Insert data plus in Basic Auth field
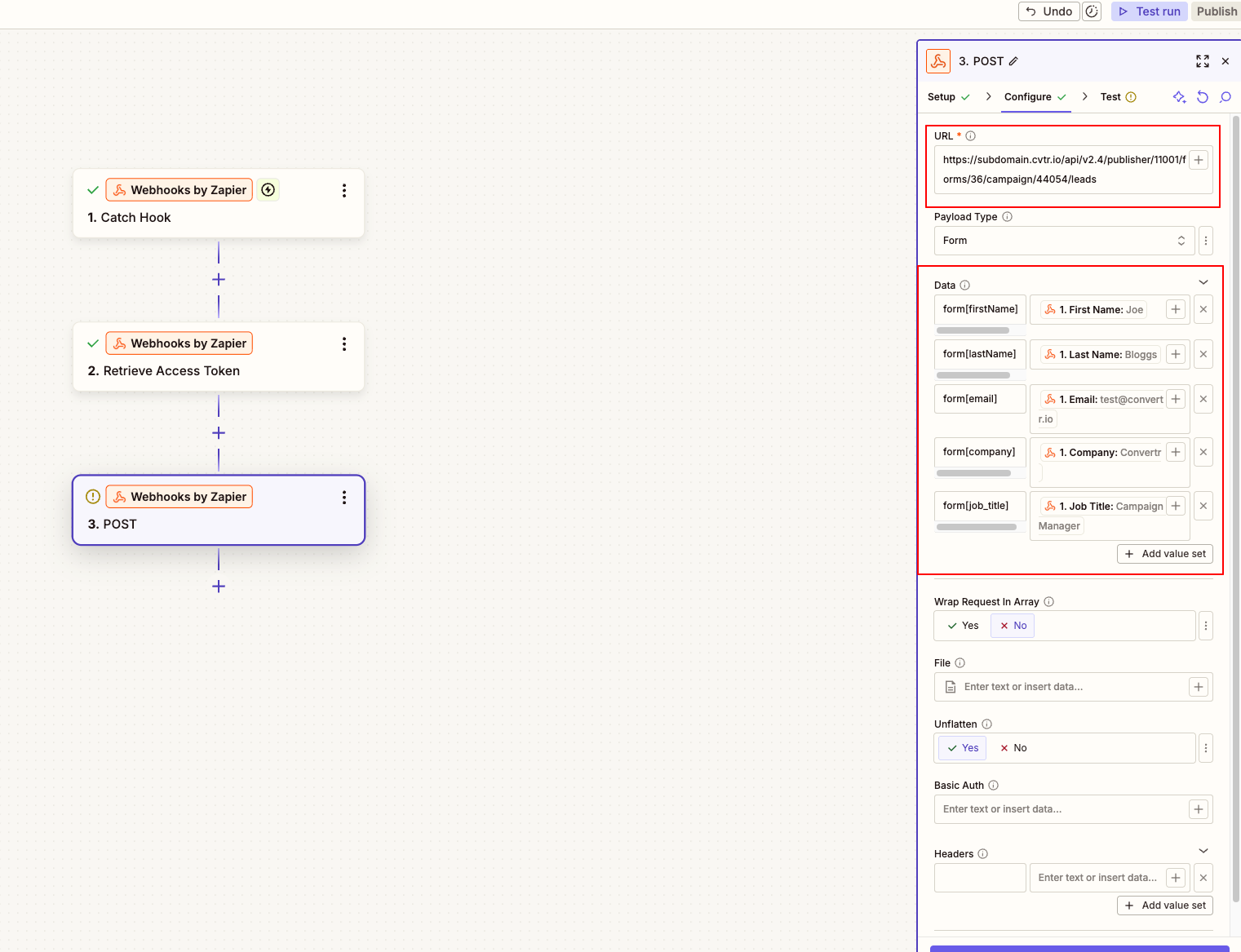 coord(1199,809)
